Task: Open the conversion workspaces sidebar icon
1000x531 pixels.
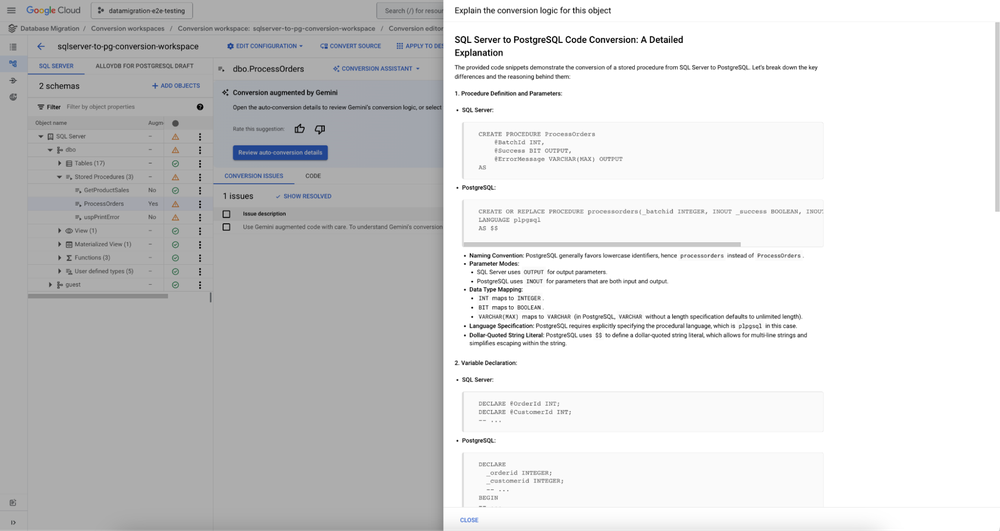Action: point(13,64)
